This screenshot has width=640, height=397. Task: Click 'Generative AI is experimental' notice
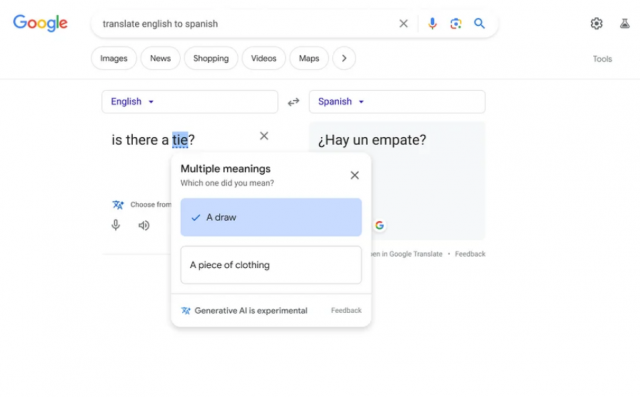pos(251,311)
